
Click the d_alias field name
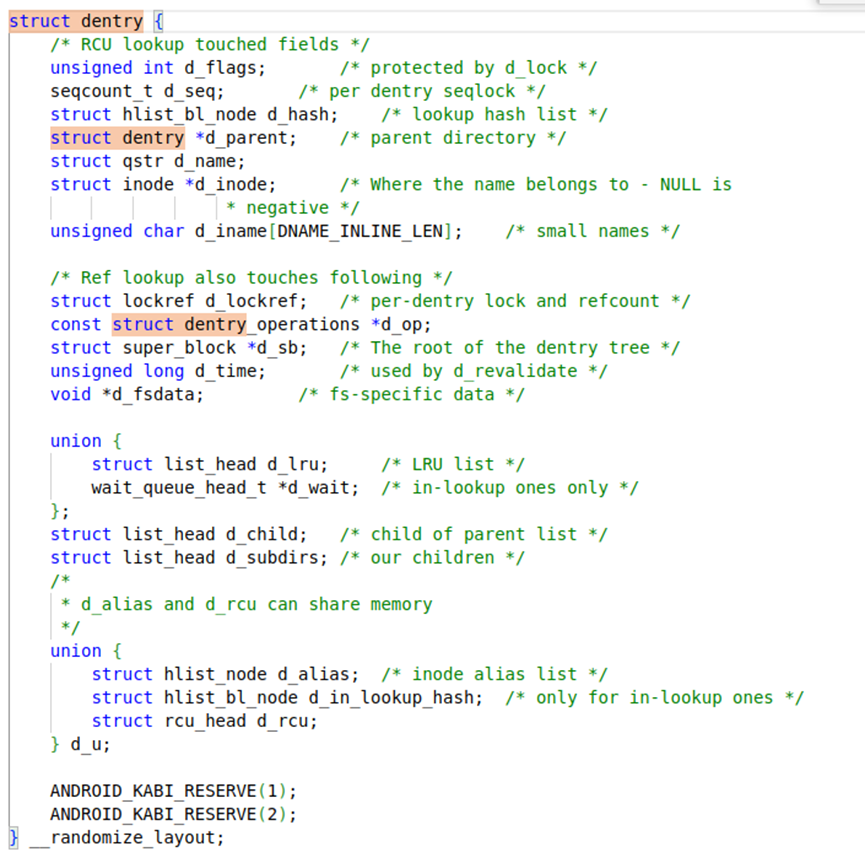tap(313, 674)
